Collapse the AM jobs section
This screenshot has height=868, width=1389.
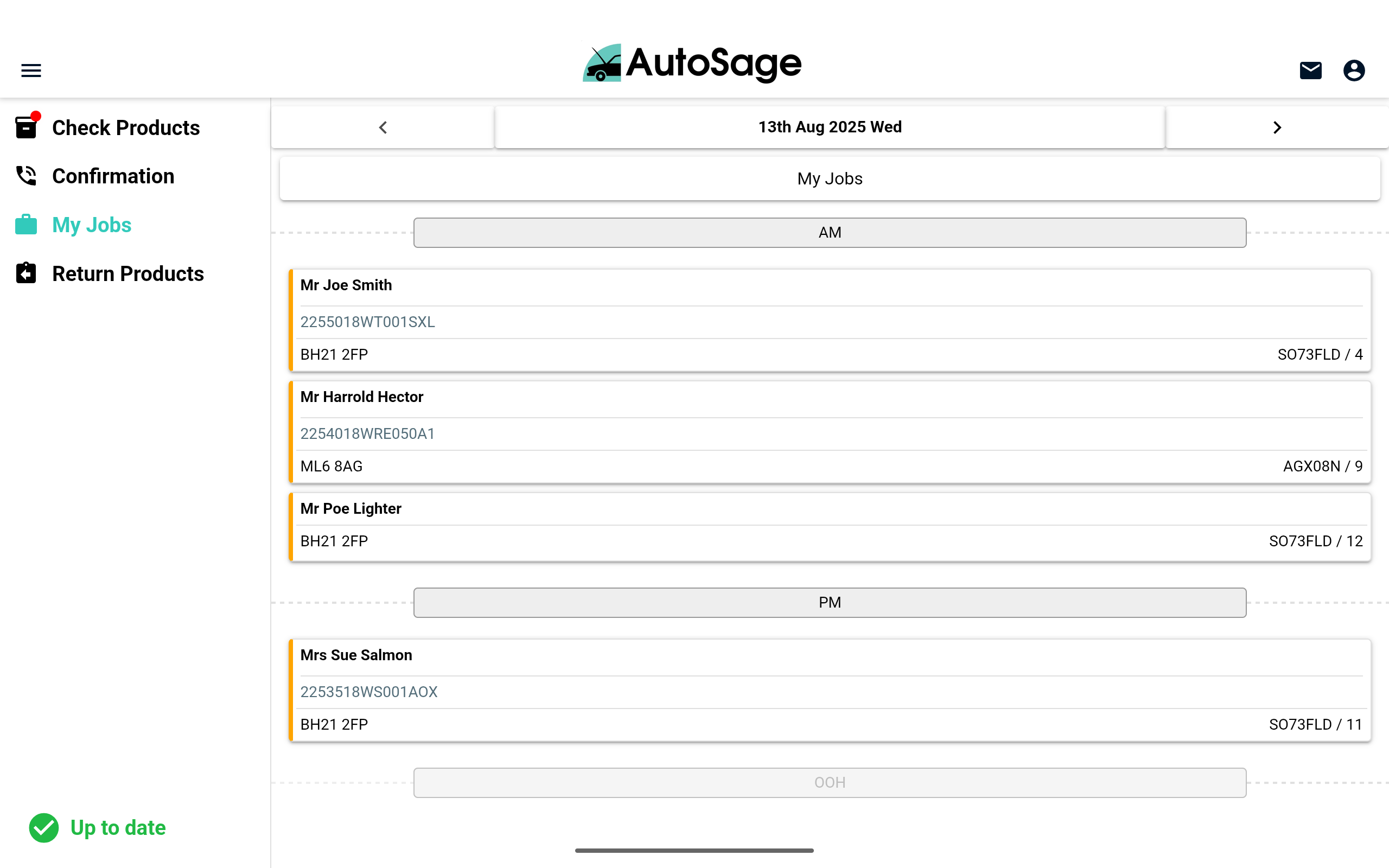(x=830, y=232)
